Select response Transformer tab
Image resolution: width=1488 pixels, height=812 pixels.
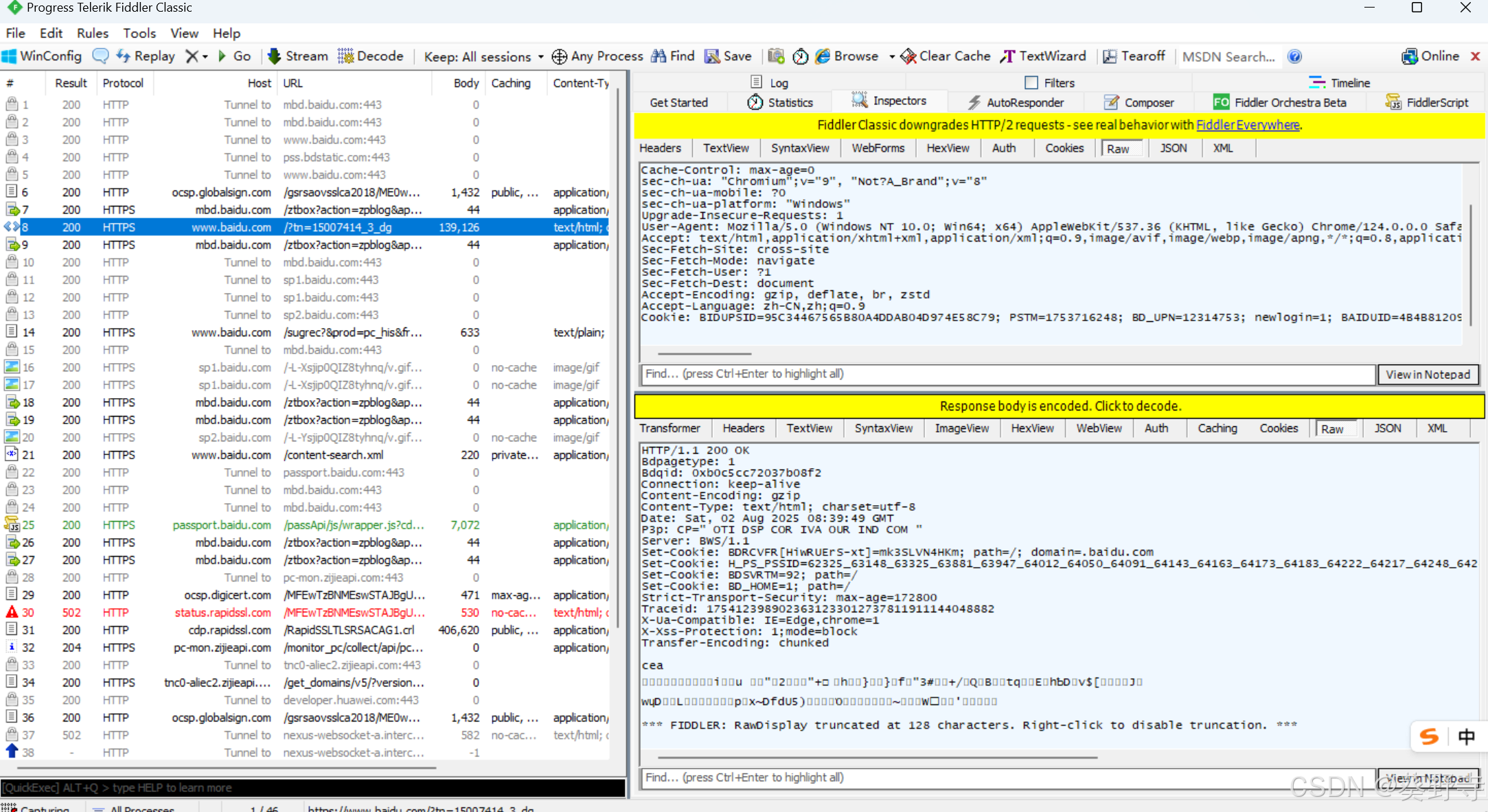click(x=670, y=428)
